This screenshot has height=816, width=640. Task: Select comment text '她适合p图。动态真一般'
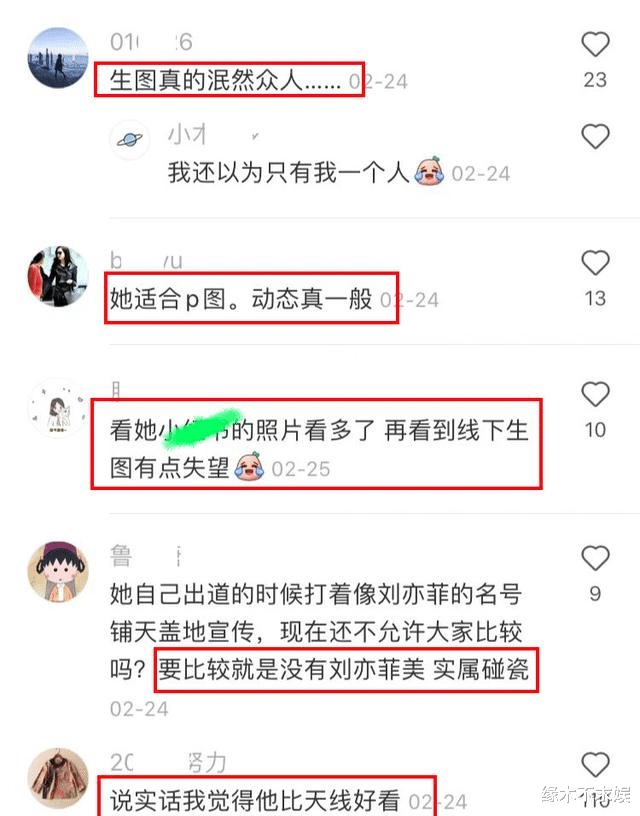[x=241, y=299]
